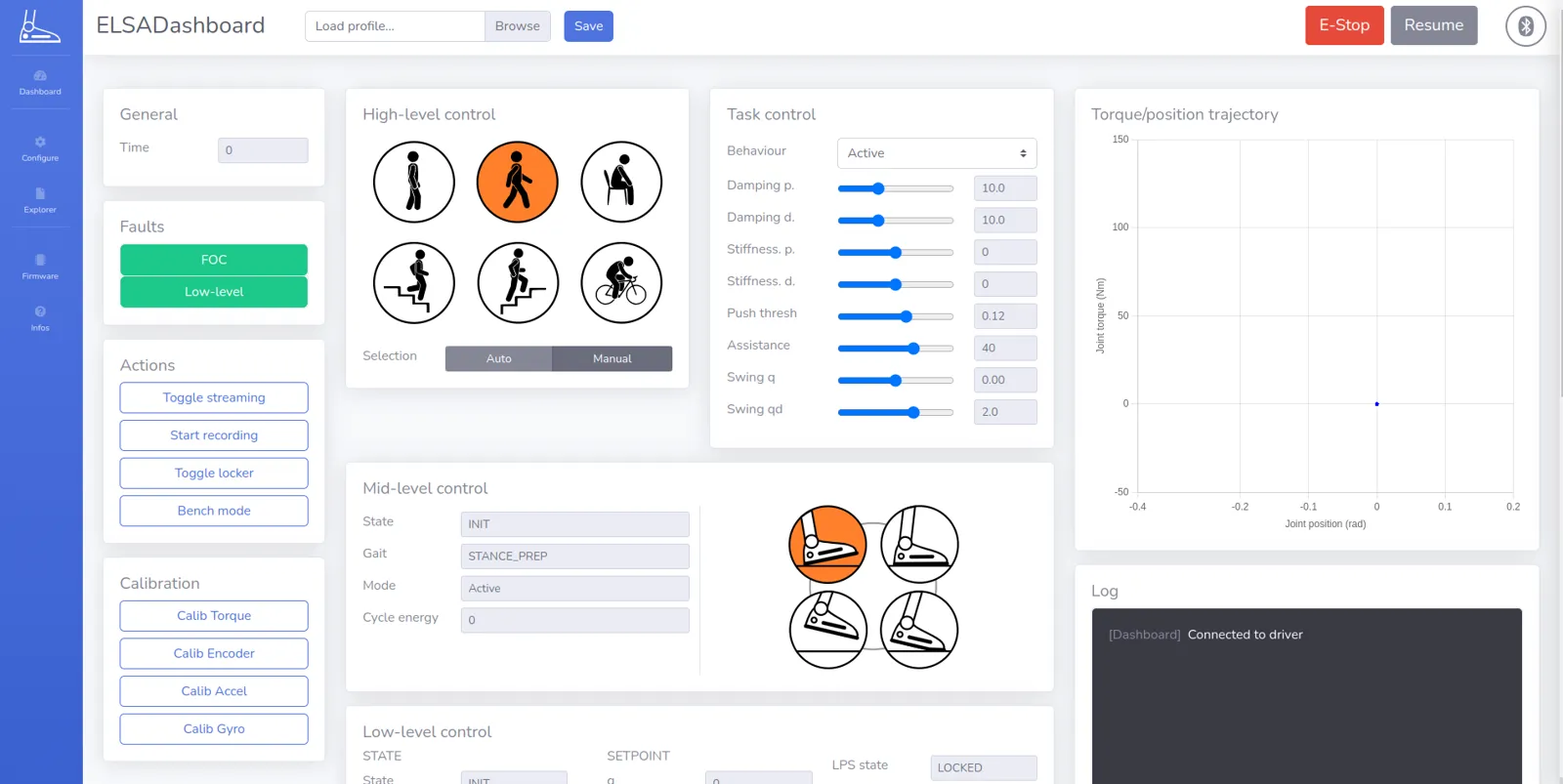This screenshot has width=1563, height=784.
Task: Click the ELSA boot logo icon
Action: point(40,26)
